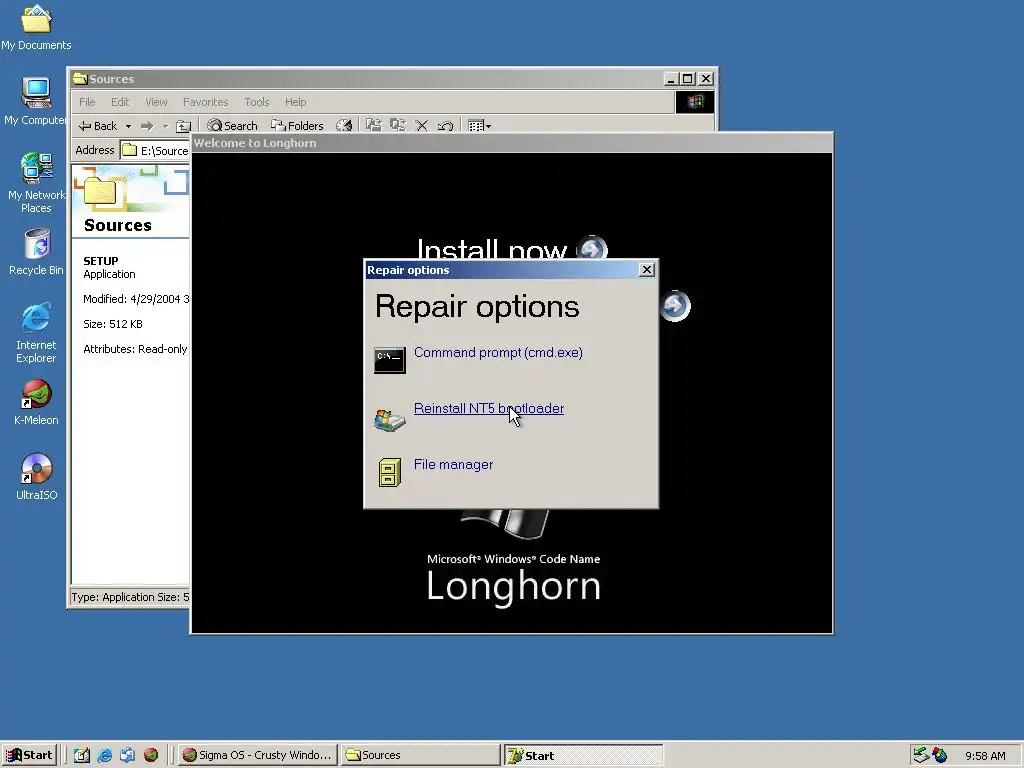Open Edit menu in Sources window

[x=120, y=102]
